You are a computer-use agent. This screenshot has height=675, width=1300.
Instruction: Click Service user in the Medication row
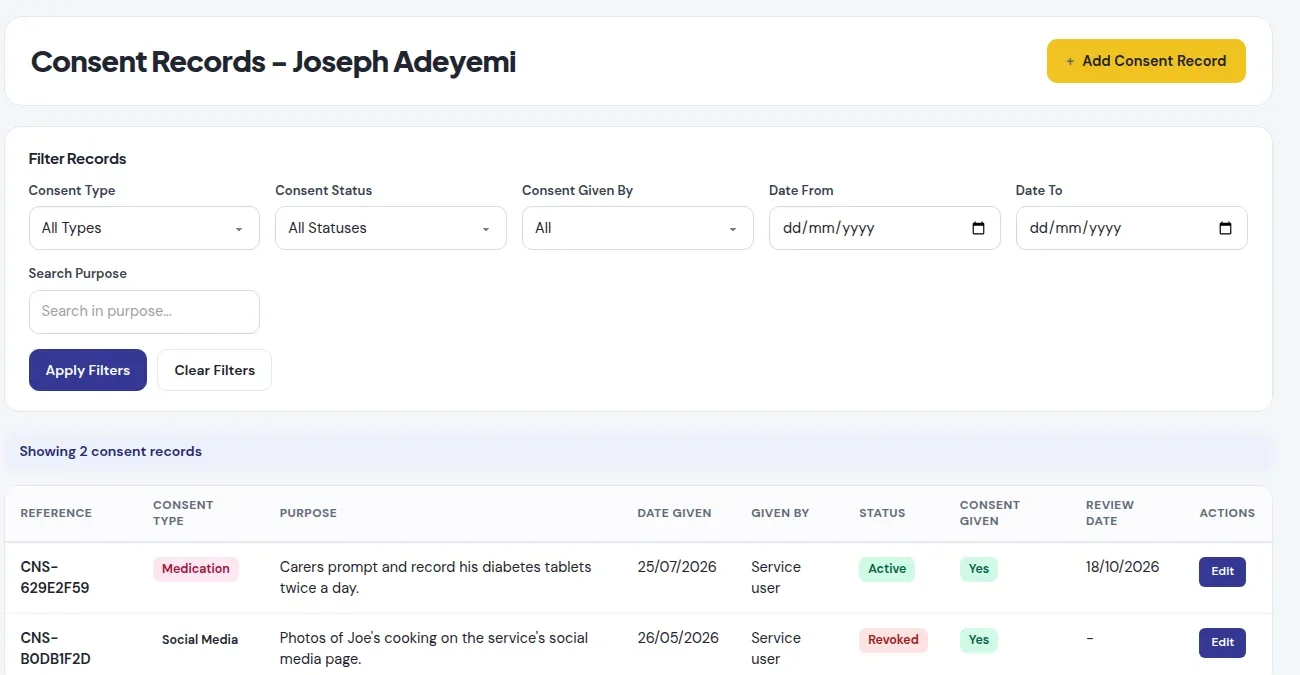tap(776, 578)
